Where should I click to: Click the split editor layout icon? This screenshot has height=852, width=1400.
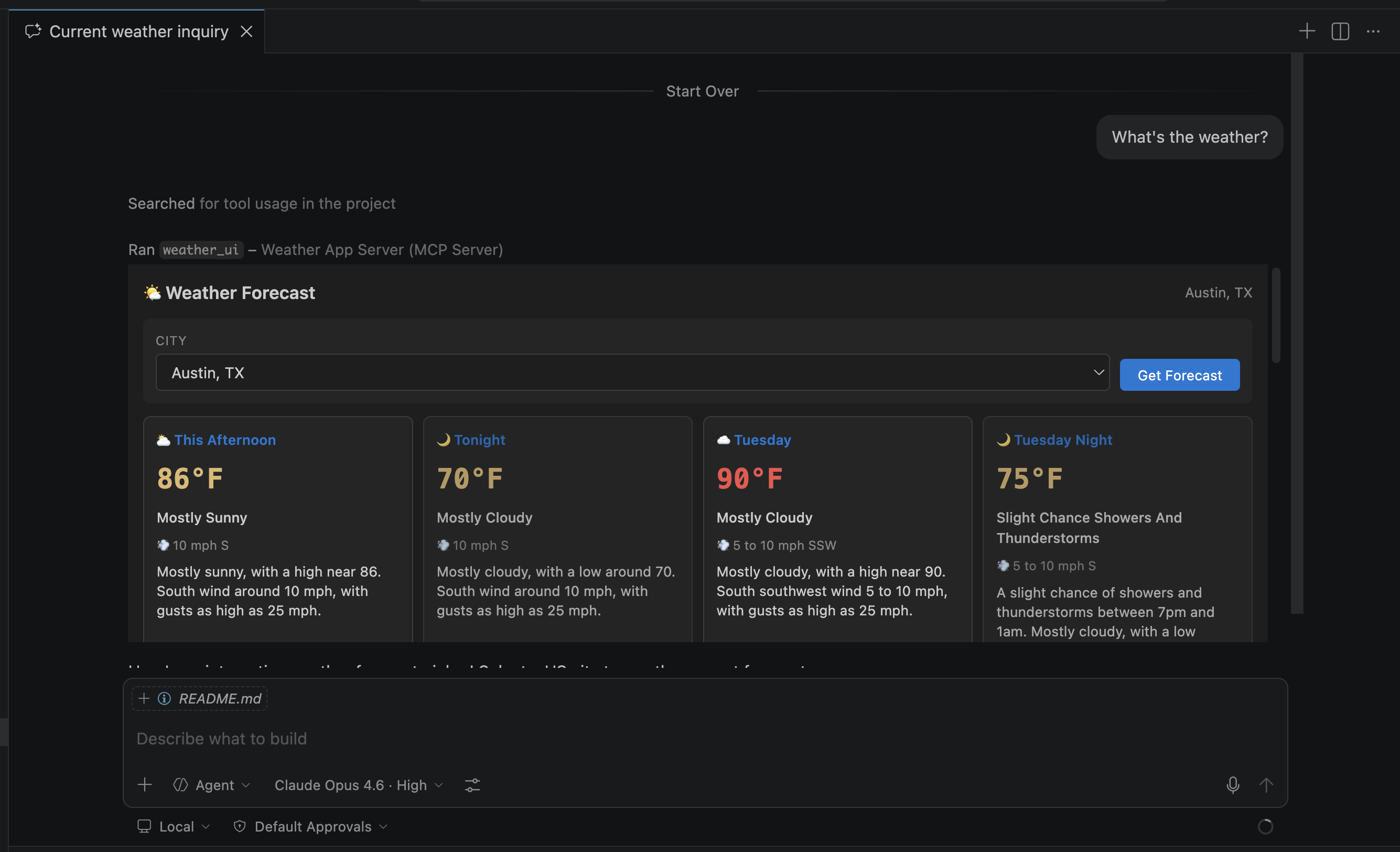[1340, 31]
